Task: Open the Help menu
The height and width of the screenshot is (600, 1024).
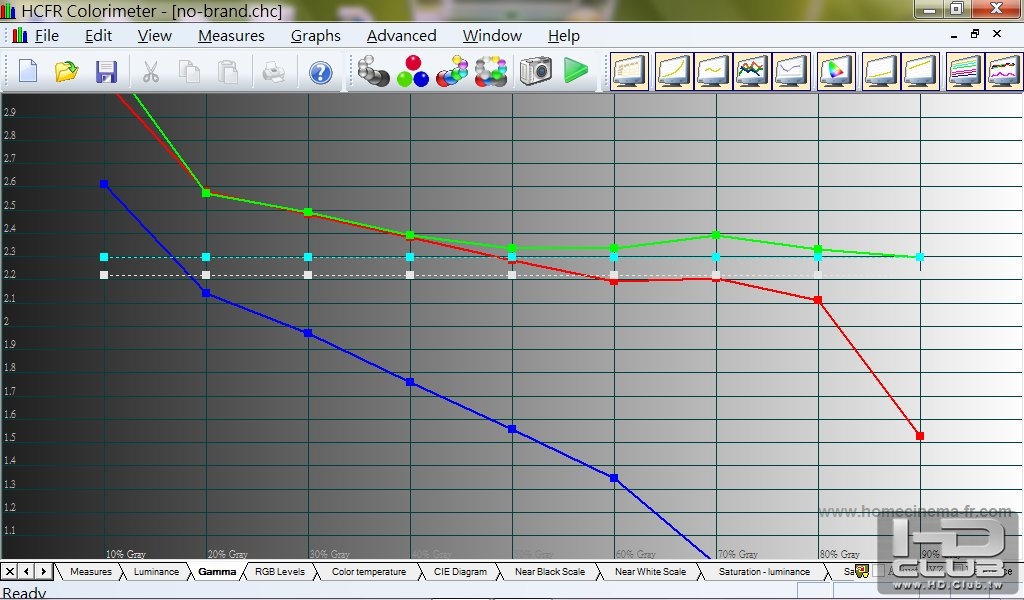Action: [x=564, y=36]
